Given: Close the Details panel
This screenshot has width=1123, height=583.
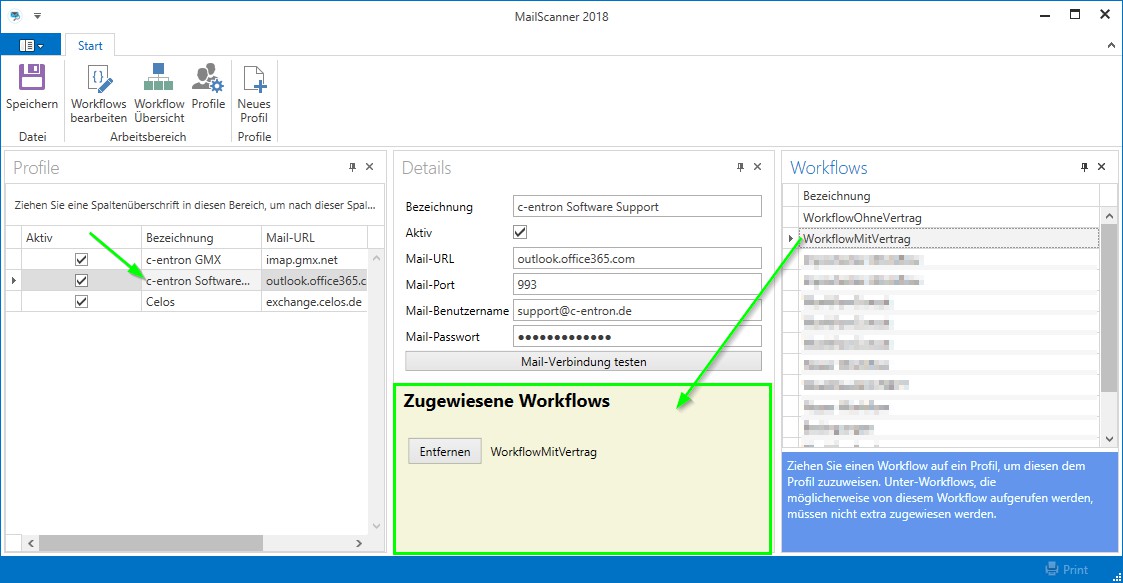Looking at the screenshot, I should click(757, 167).
